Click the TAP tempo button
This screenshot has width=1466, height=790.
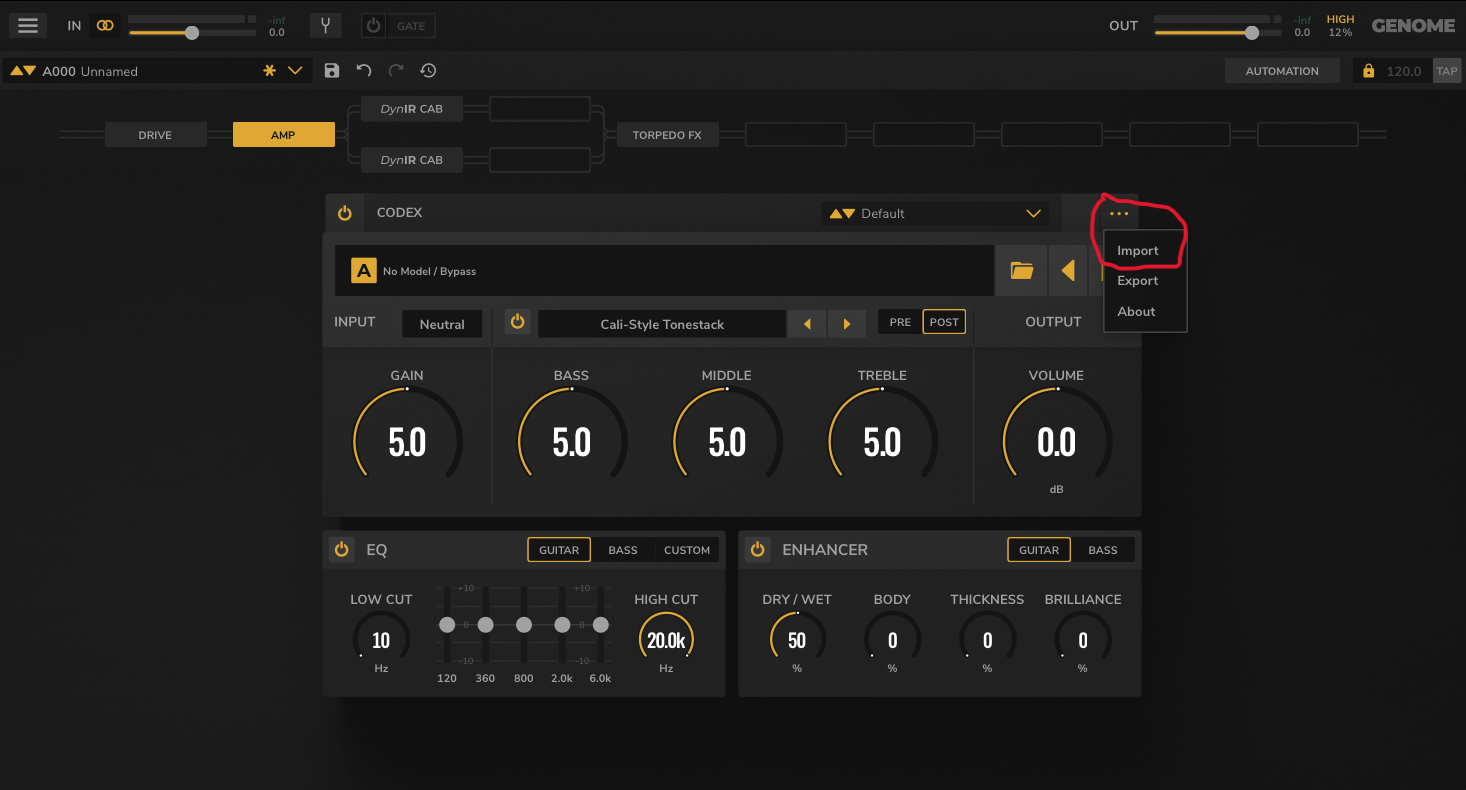pyautogui.click(x=1447, y=71)
